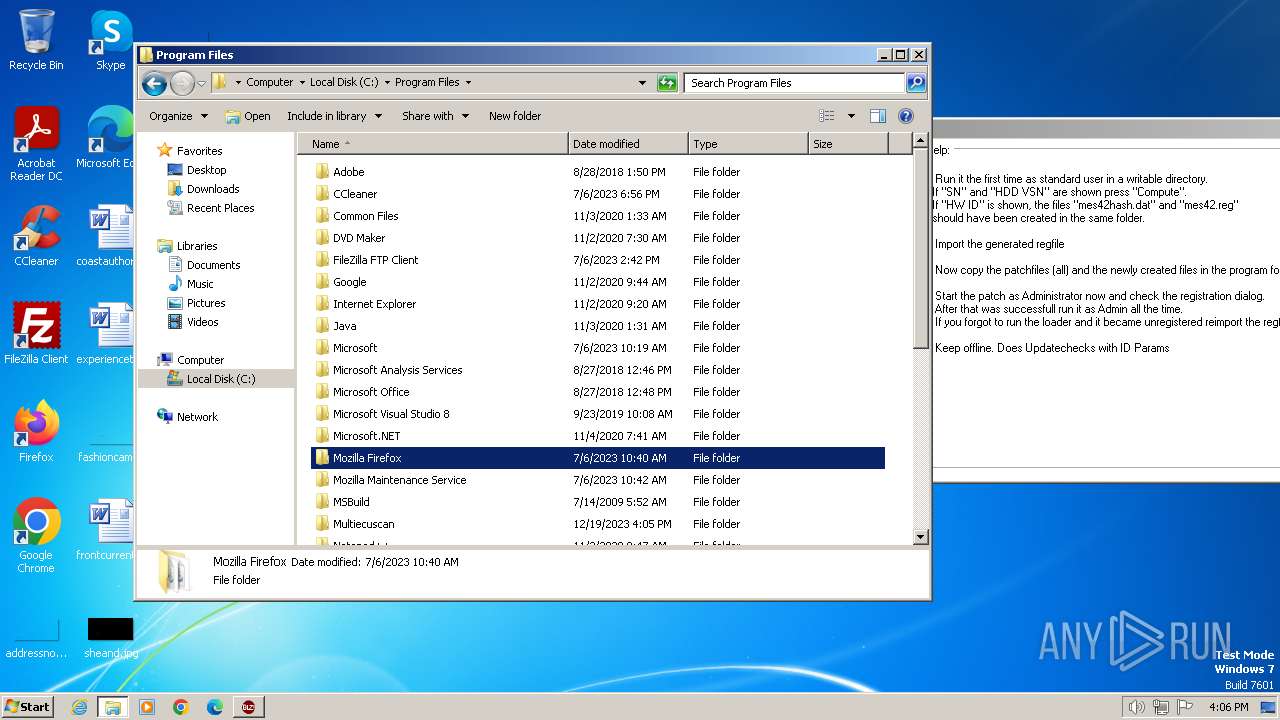Select Libraries in navigation pane

(197, 246)
